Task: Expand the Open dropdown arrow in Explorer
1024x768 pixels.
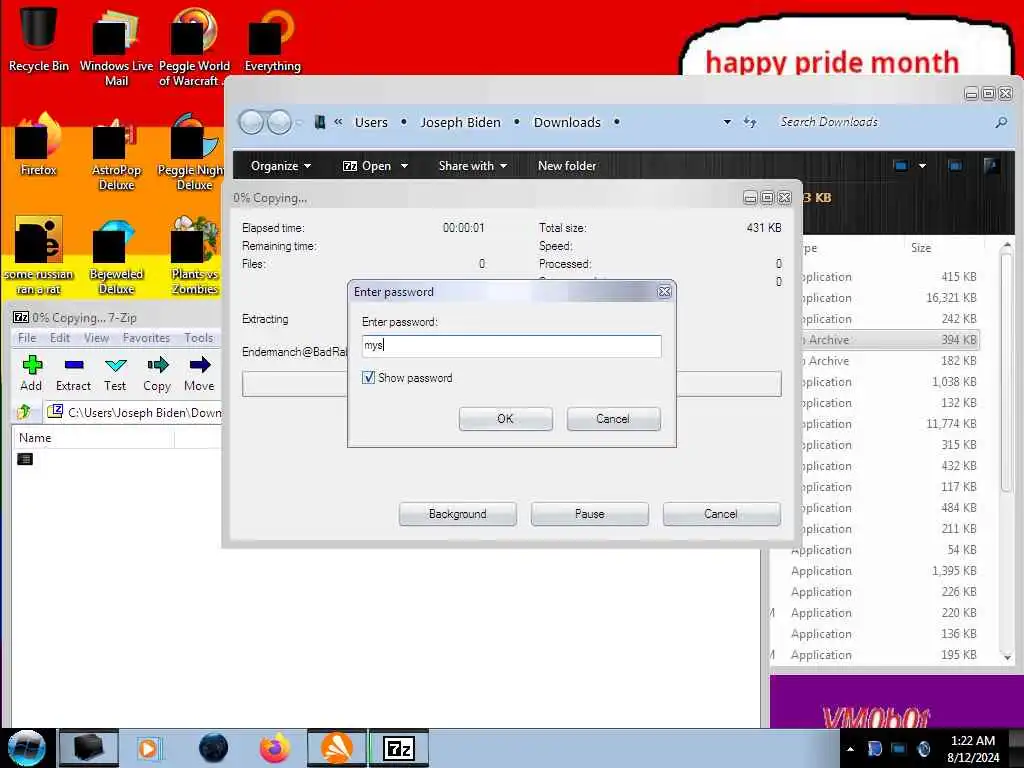Action: (404, 166)
